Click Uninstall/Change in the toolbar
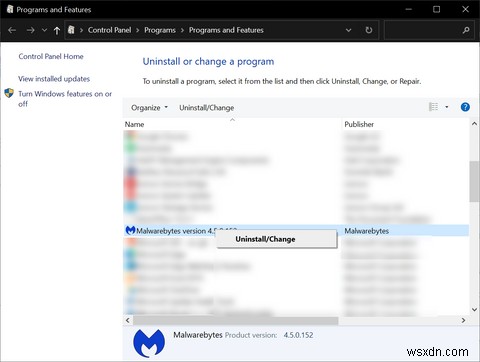 tap(207, 108)
